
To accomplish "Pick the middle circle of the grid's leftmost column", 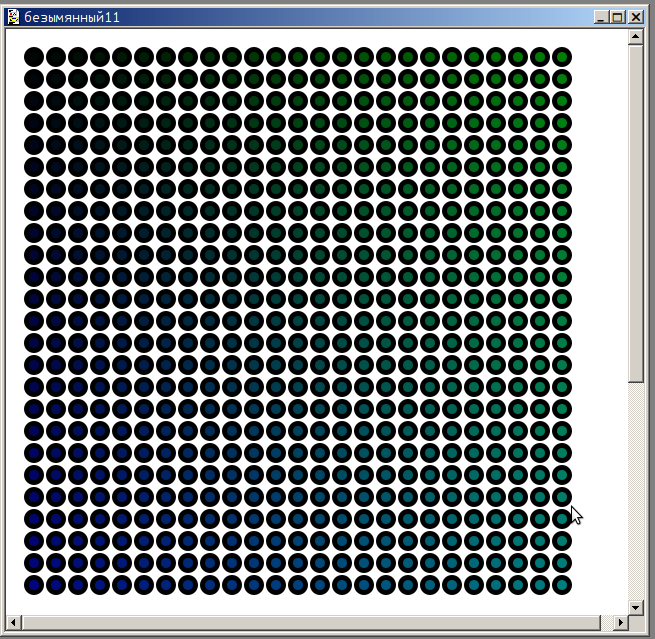I will click(x=34, y=320).
